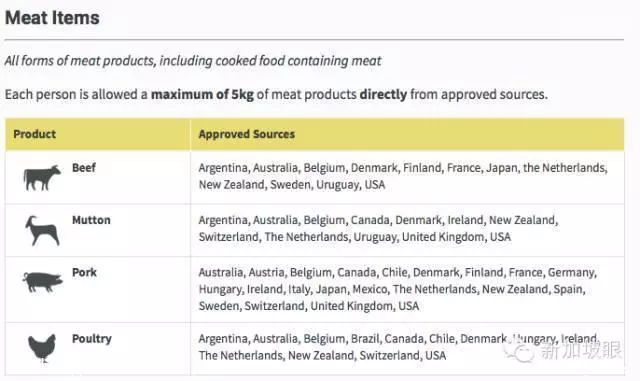Click the bold 'maximum of 5kg' text
The height and width of the screenshot is (381, 640).
tap(202, 94)
